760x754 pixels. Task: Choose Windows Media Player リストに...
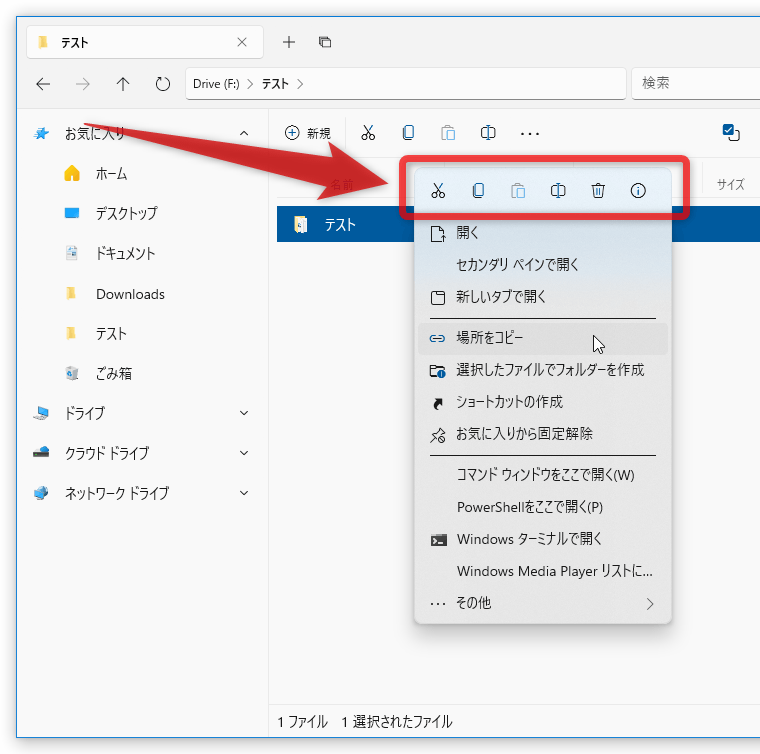[x=543, y=571]
